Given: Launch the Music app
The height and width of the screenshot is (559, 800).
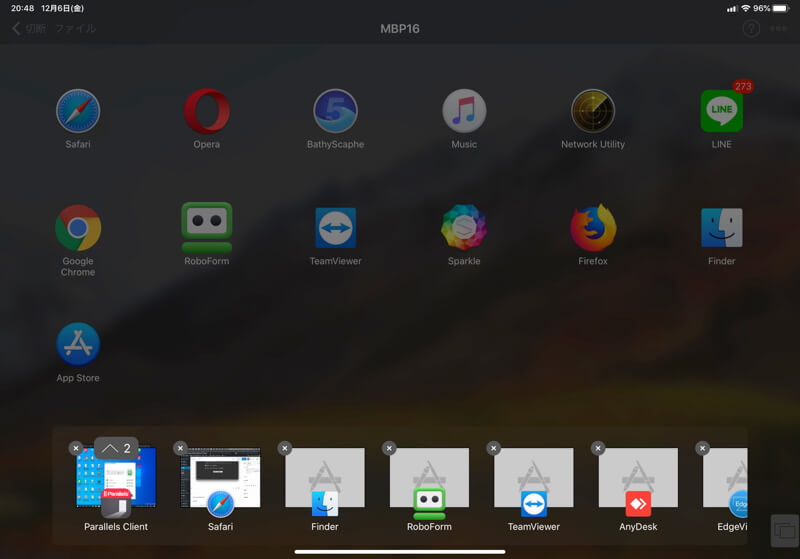Looking at the screenshot, I should pyautogui.click(x=464, y=111).
